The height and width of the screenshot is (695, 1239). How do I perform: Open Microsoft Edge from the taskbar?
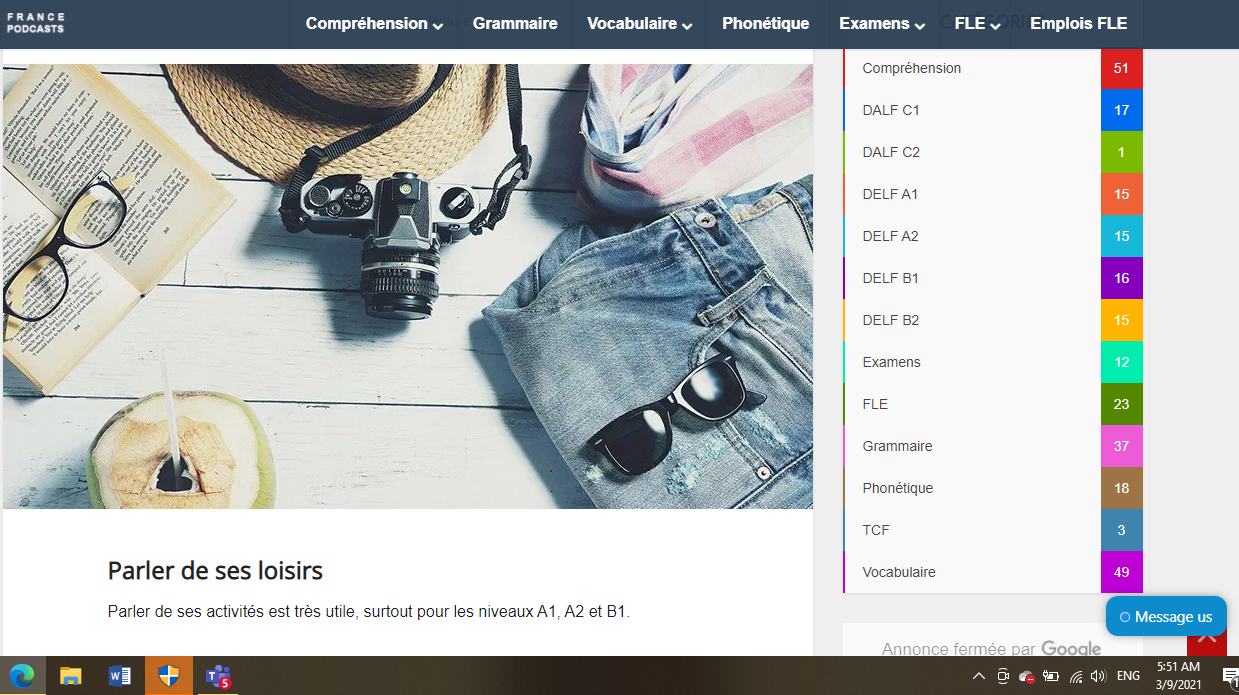pos(22,676)
